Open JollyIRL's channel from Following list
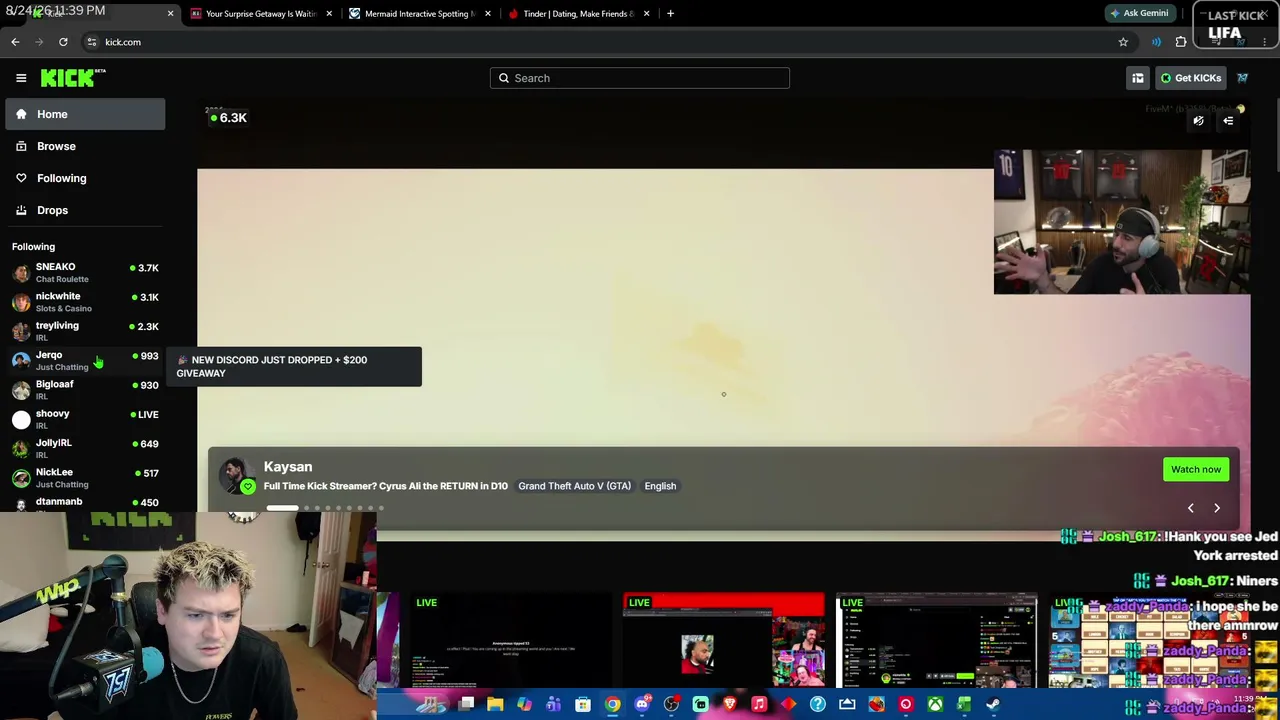This screenshot has width=1280, height=720. click(x=85, y=448)
